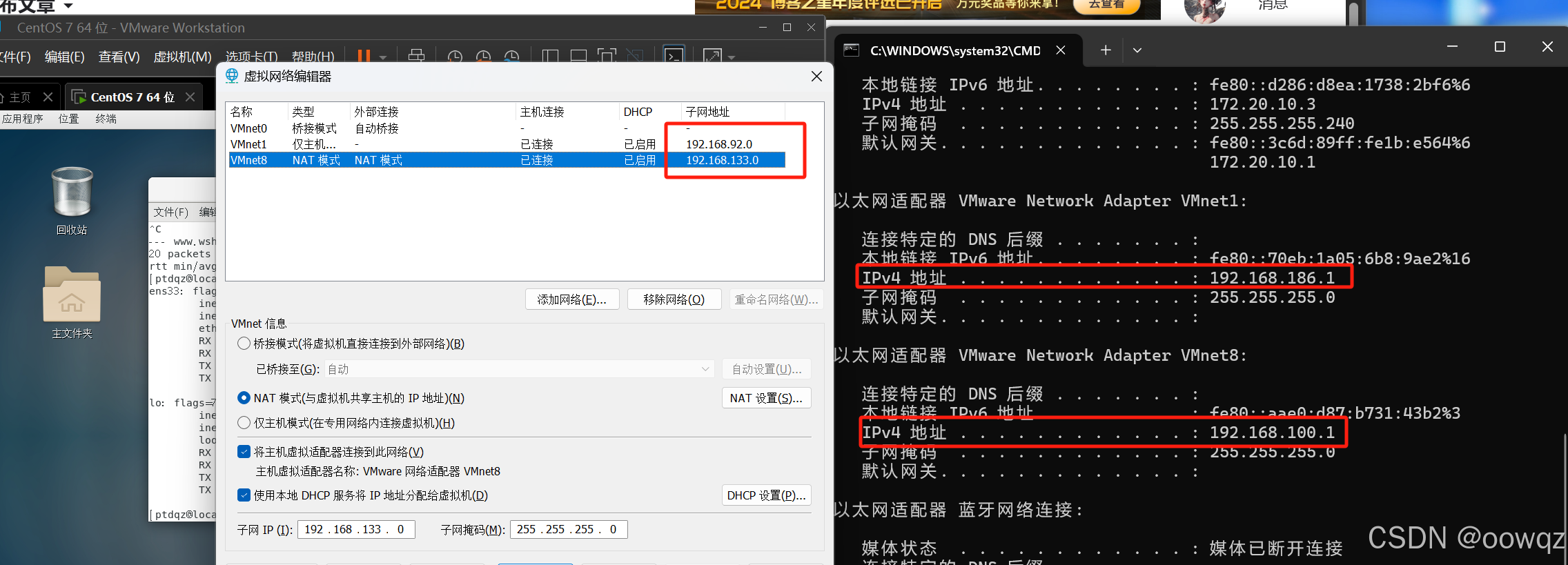Click IPv4 address 192.168.100.1 in CMD
The image size is (1568, 565).
tap(1272, 433)
